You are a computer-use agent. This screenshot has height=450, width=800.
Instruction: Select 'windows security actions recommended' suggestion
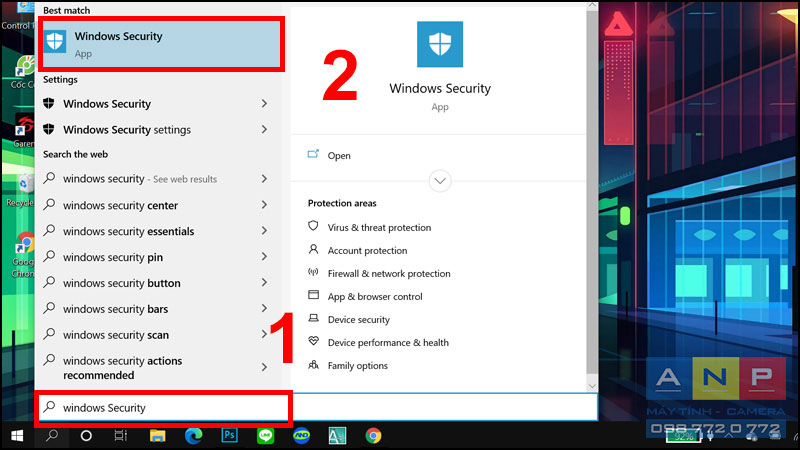(x=122, y=368)
